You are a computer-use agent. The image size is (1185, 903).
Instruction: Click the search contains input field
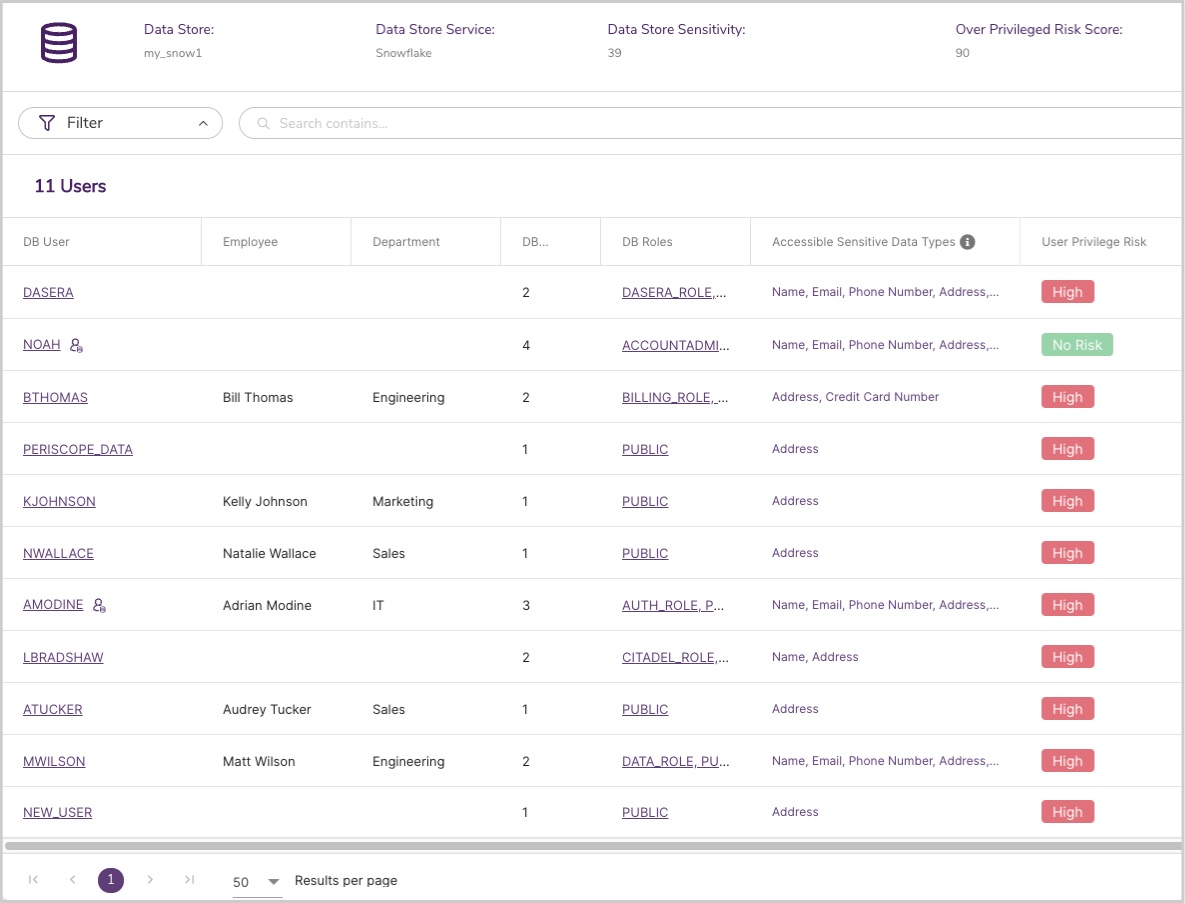(700, 124)
